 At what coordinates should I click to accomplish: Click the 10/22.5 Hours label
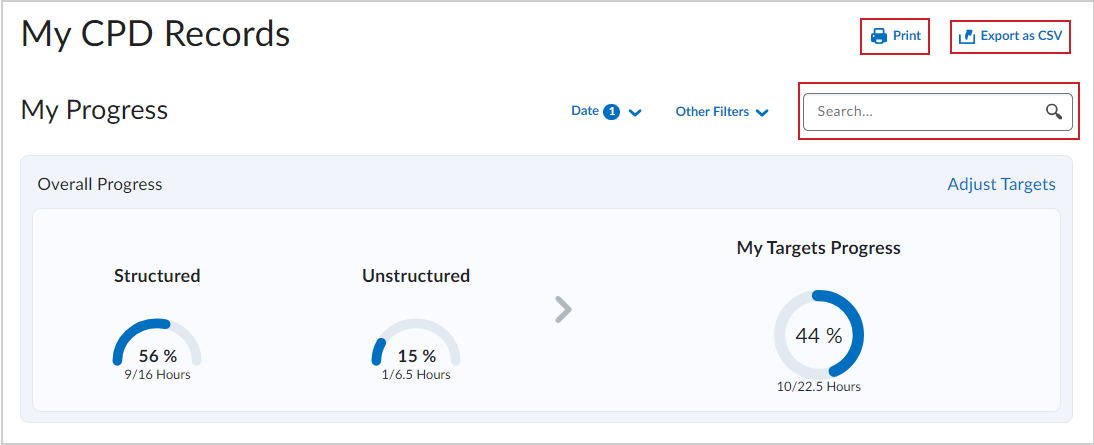point(818,386)
